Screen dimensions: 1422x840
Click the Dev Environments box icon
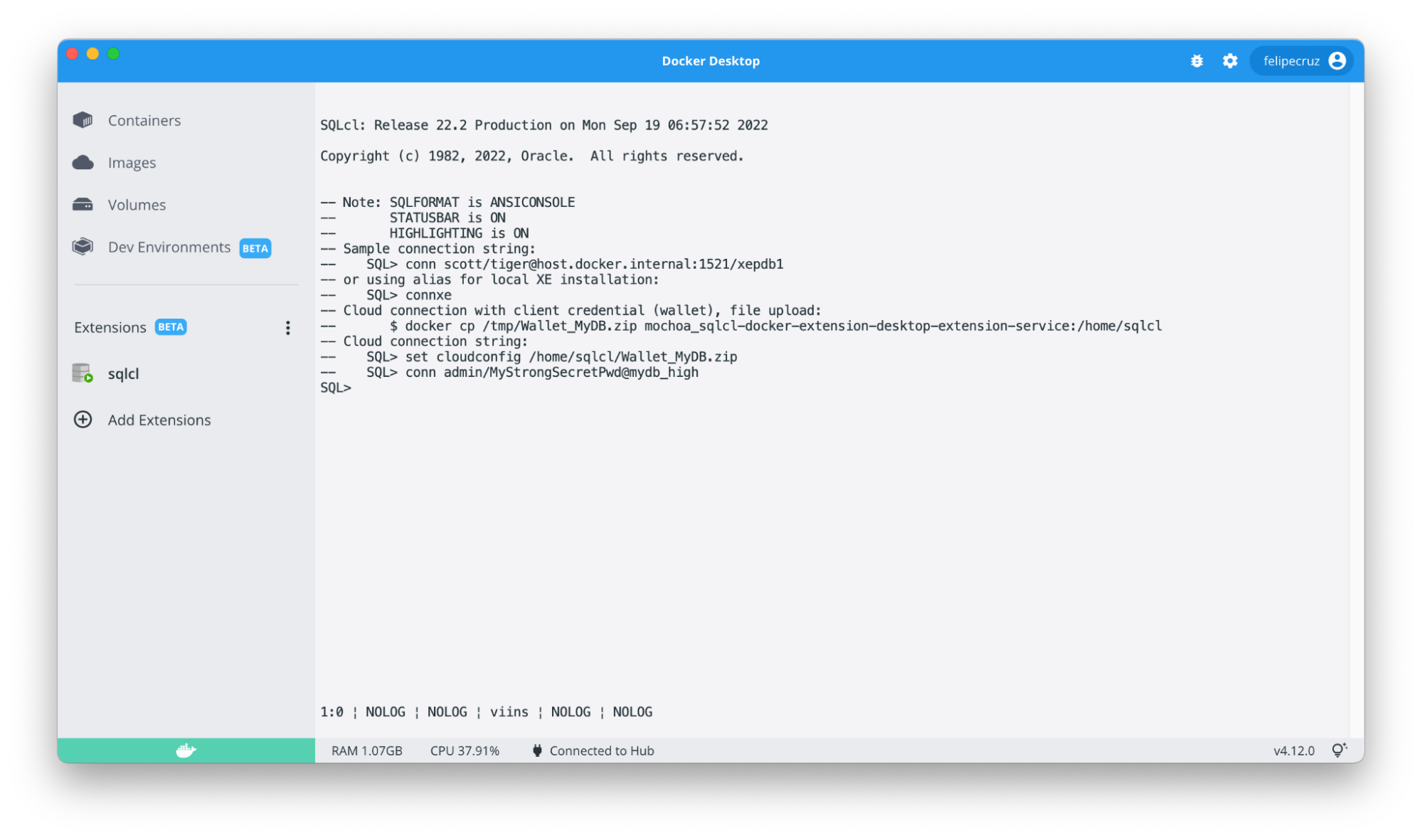[x=83, y=247]
